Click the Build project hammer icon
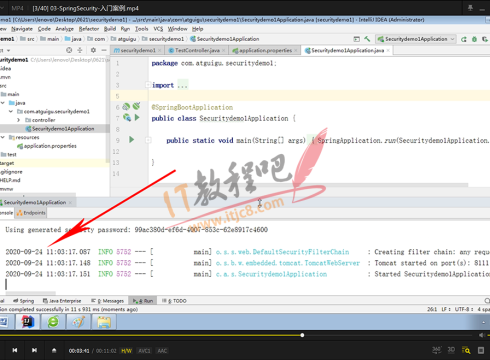The image size is (490, 360). pyautogui.click(x=367, y=39)
